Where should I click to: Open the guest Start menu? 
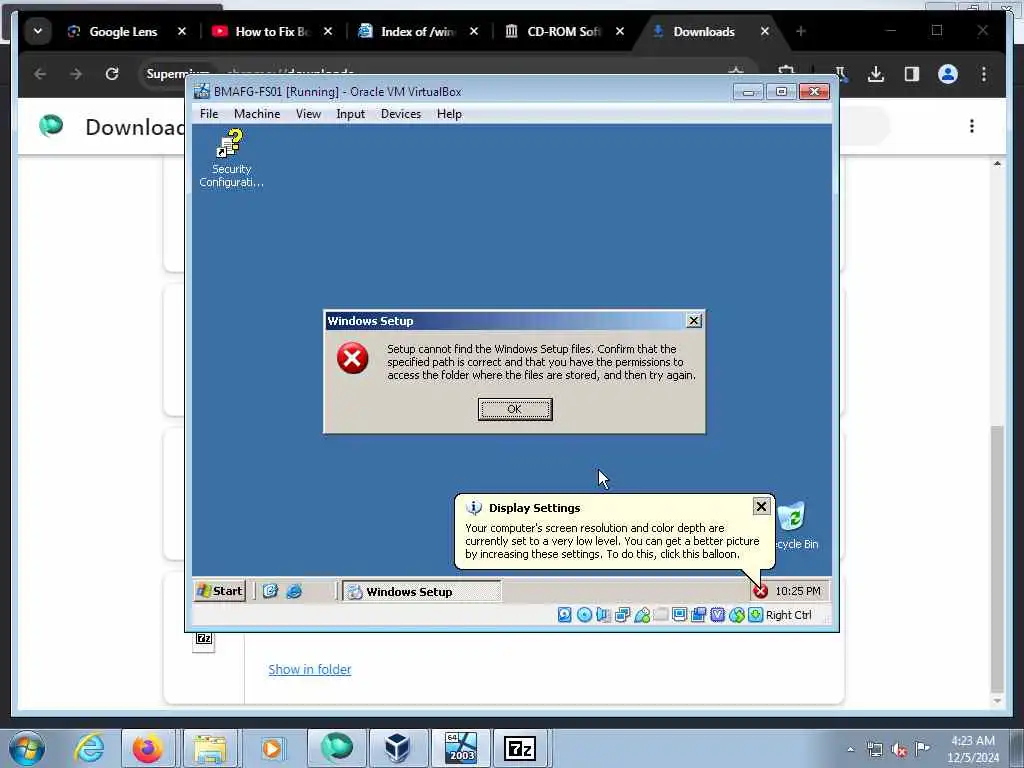pyautogui.click(x=221, y=591)
